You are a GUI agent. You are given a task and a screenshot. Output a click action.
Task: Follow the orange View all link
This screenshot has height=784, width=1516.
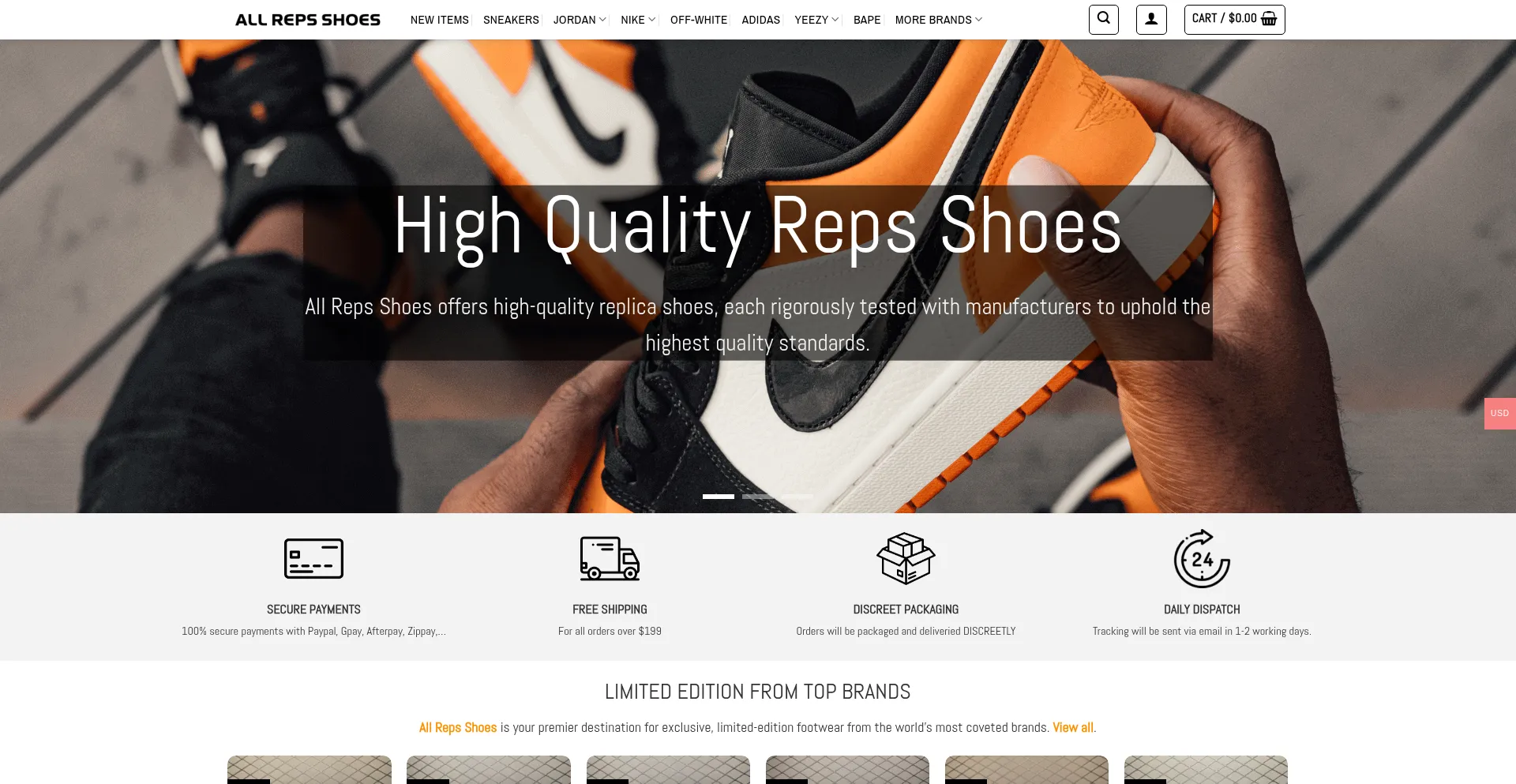[x=1073, y=727]
